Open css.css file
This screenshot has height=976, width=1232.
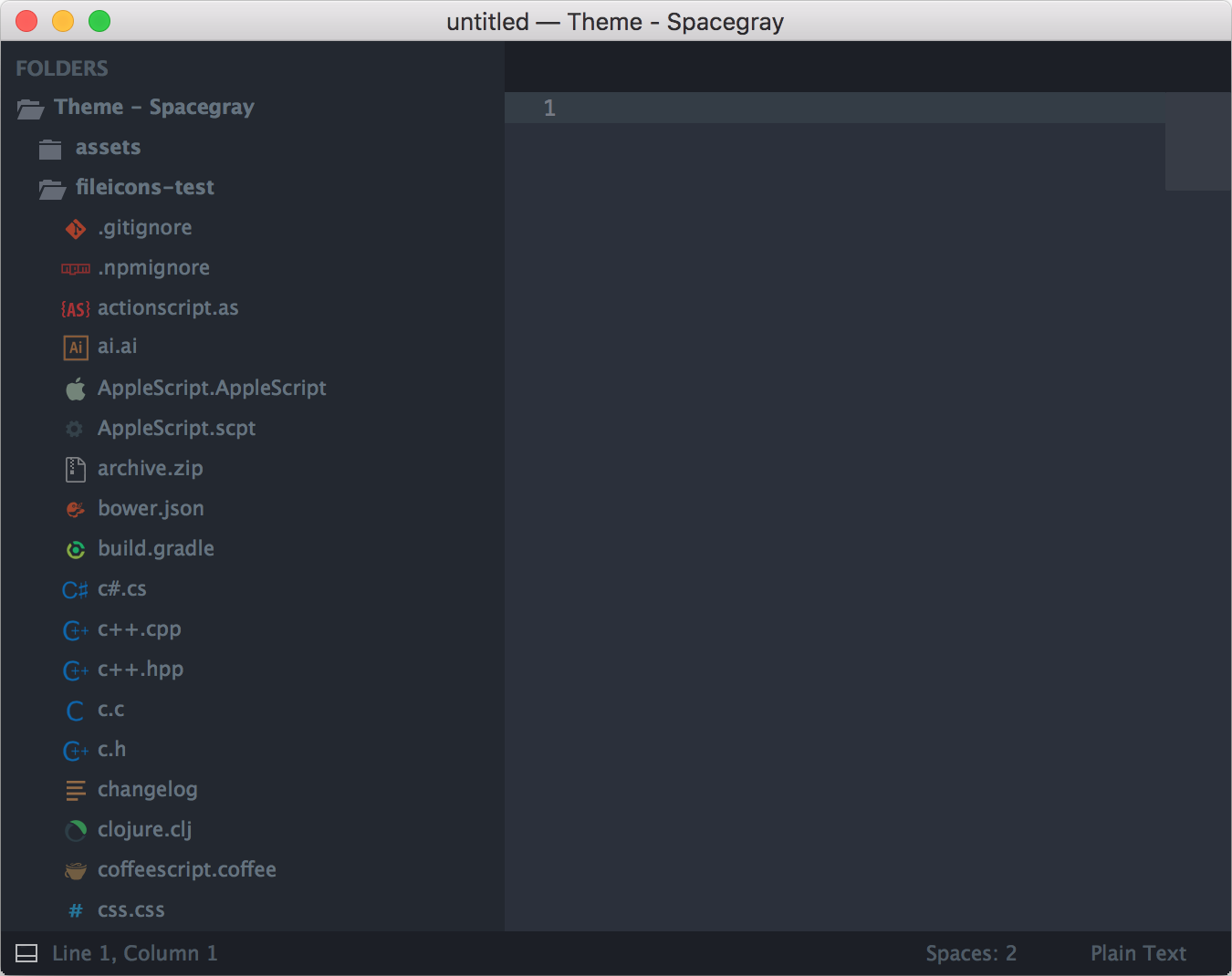[131, 909]
